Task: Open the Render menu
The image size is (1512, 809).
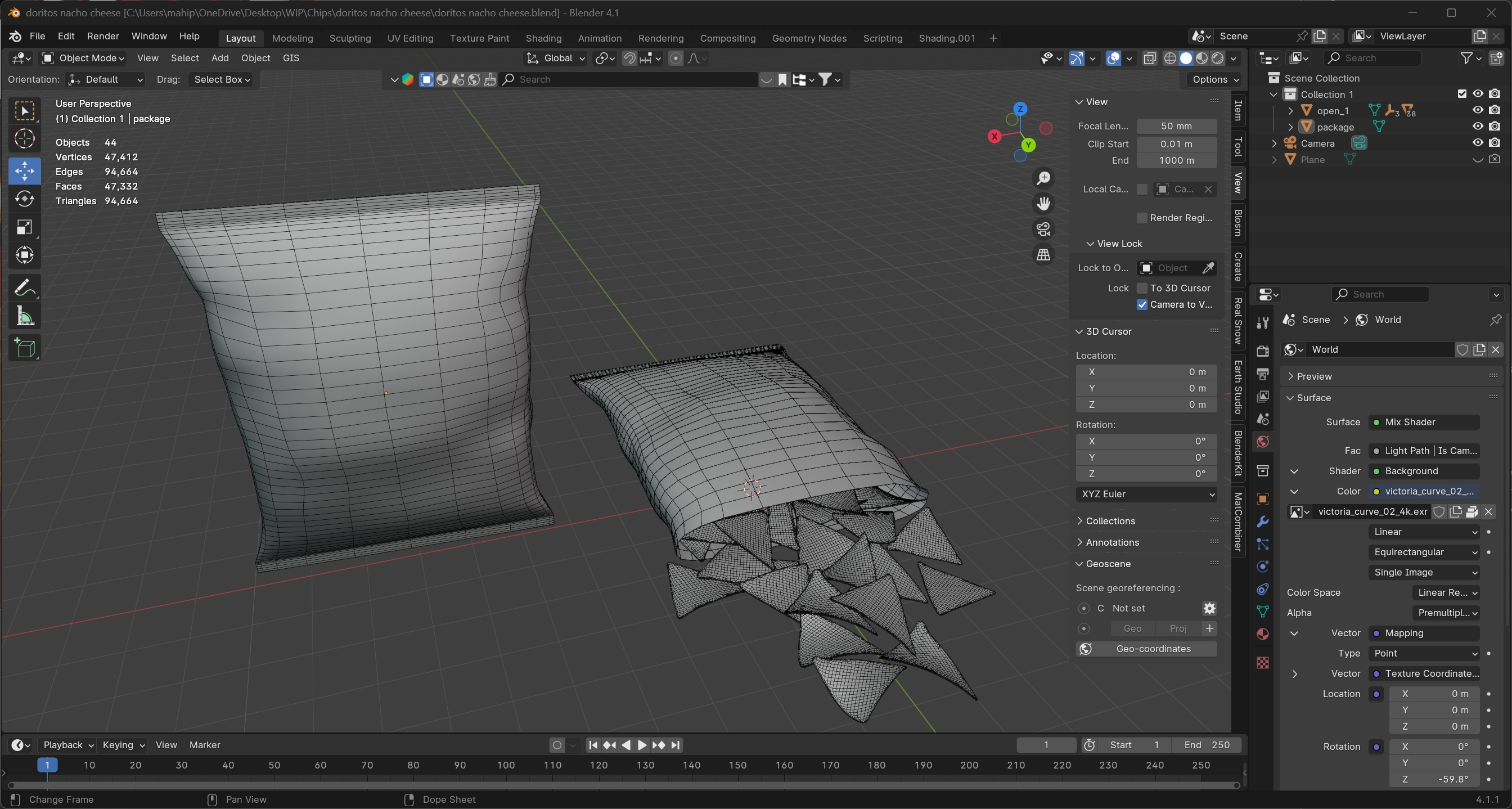Action: tap(103, 37)
